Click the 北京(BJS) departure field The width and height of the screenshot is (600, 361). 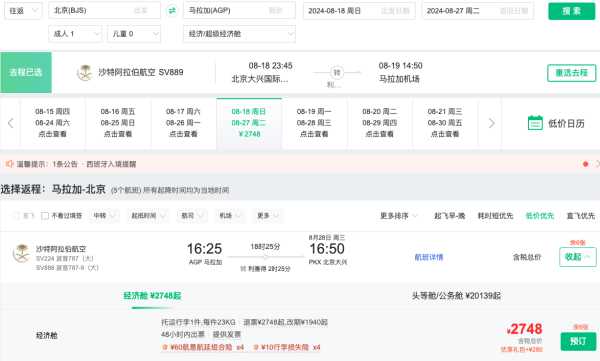(104, 10)
